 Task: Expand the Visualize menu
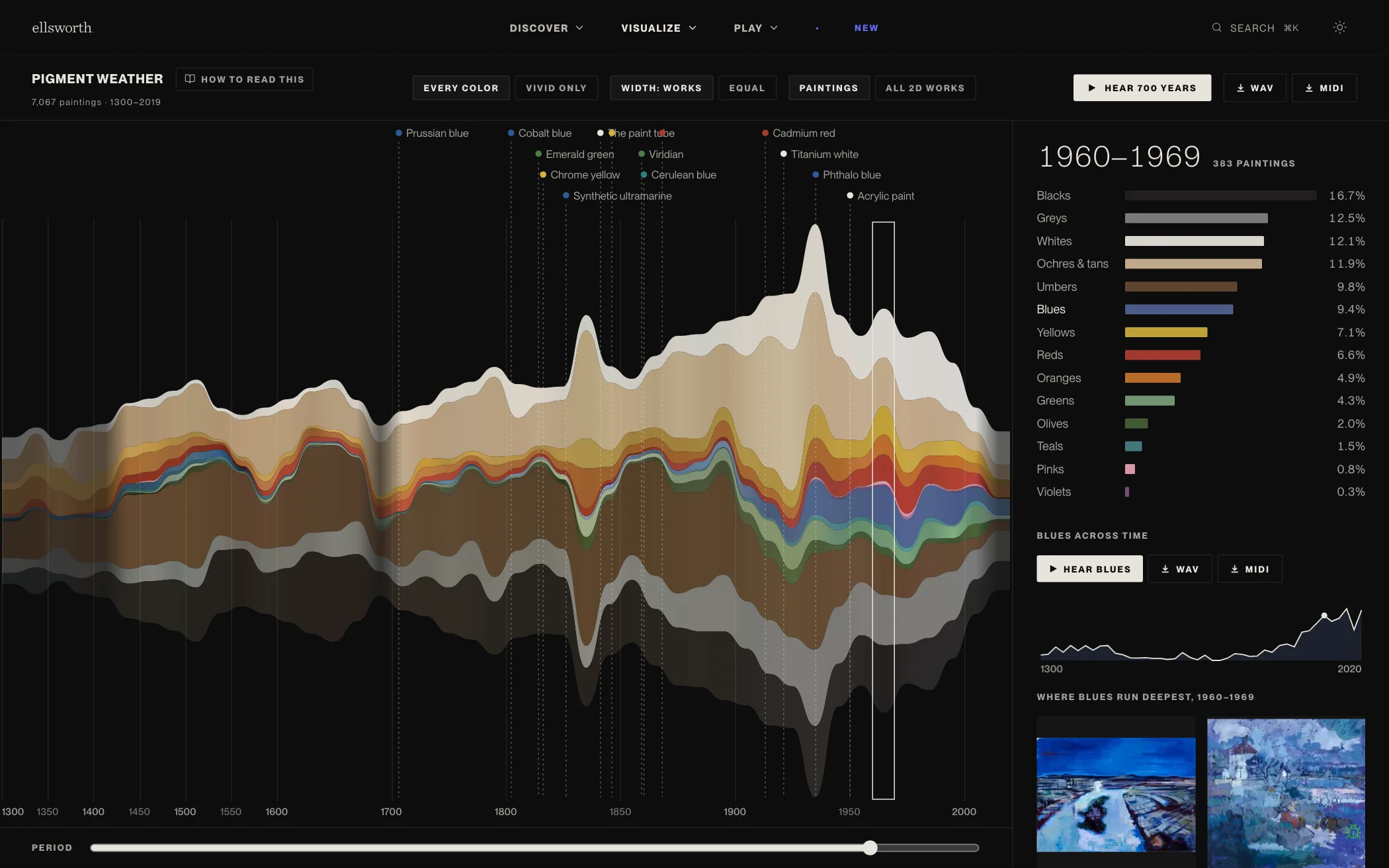tap(659, 28)
